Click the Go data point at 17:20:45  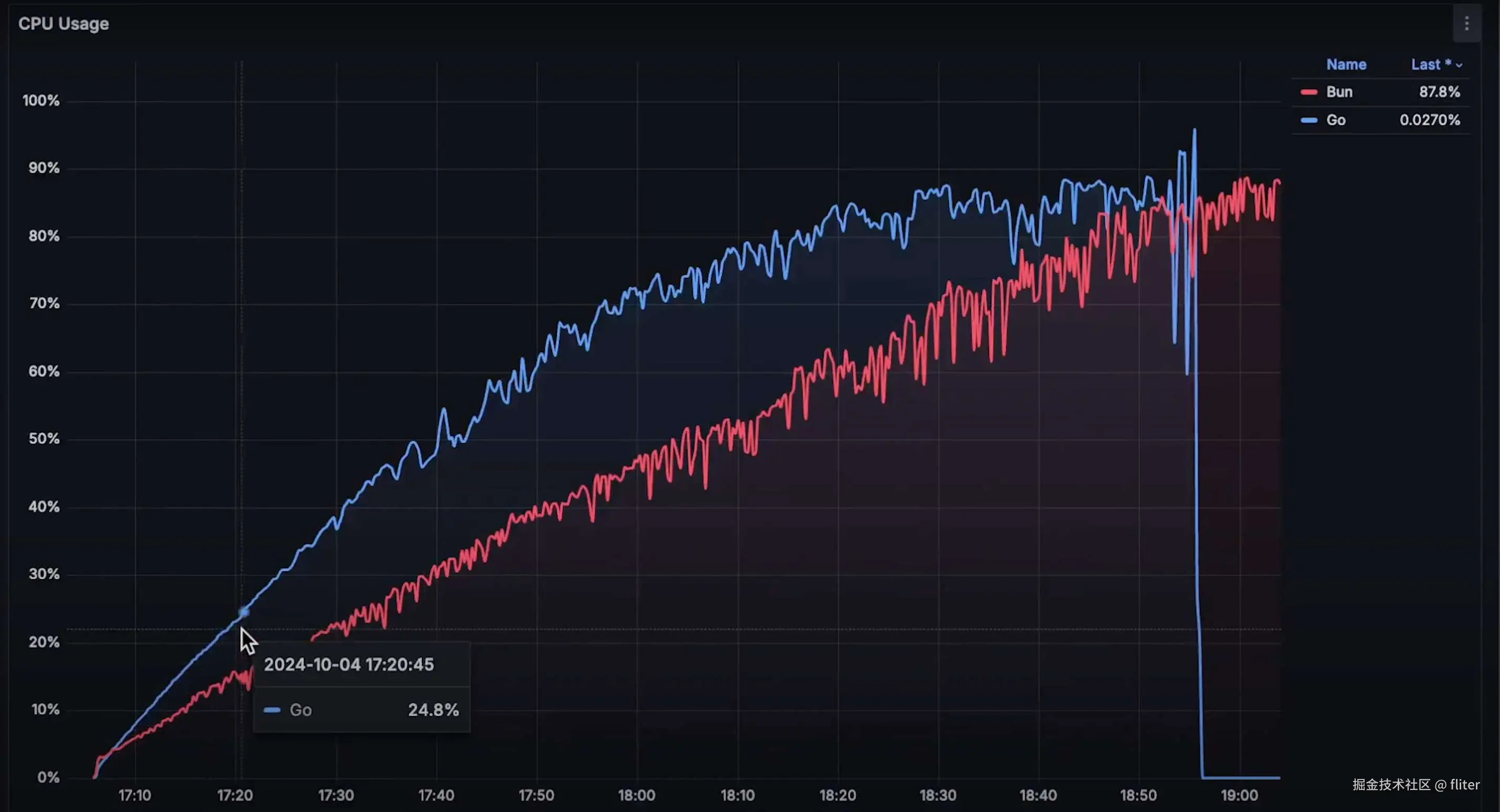click(x=244, y=612)
